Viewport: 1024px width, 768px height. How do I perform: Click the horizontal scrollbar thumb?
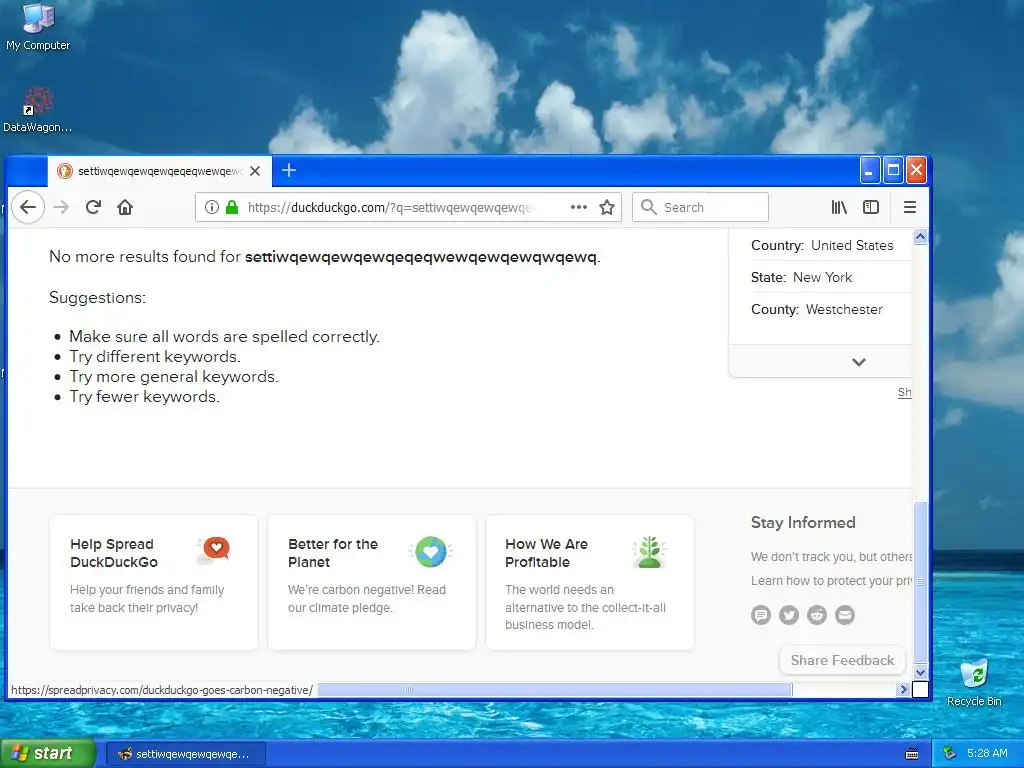[555, 689]
